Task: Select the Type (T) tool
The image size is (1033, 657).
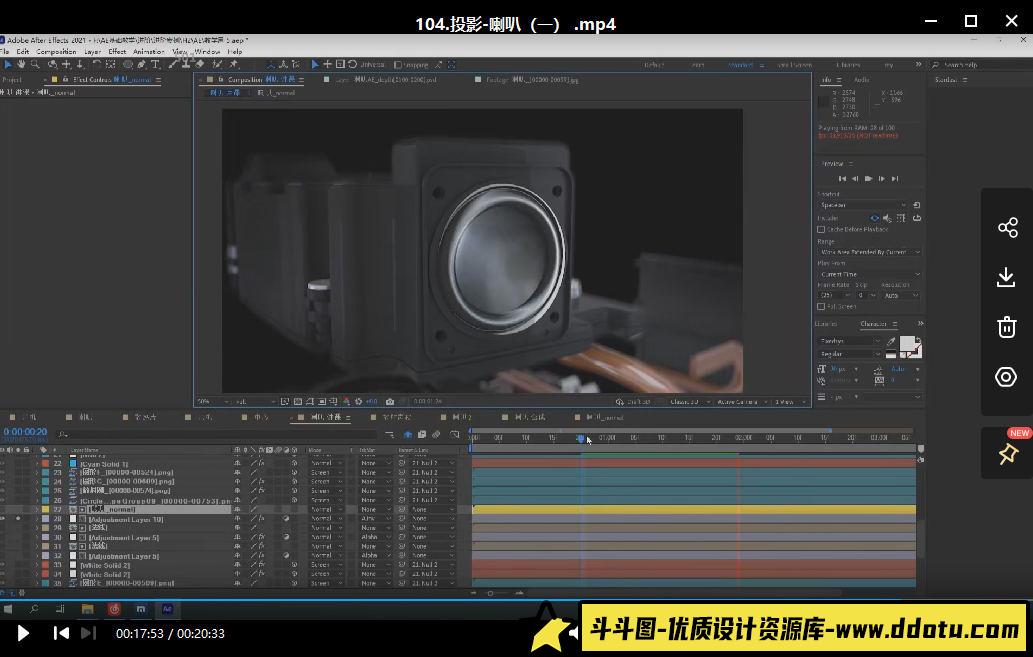Action: (155, 65)
